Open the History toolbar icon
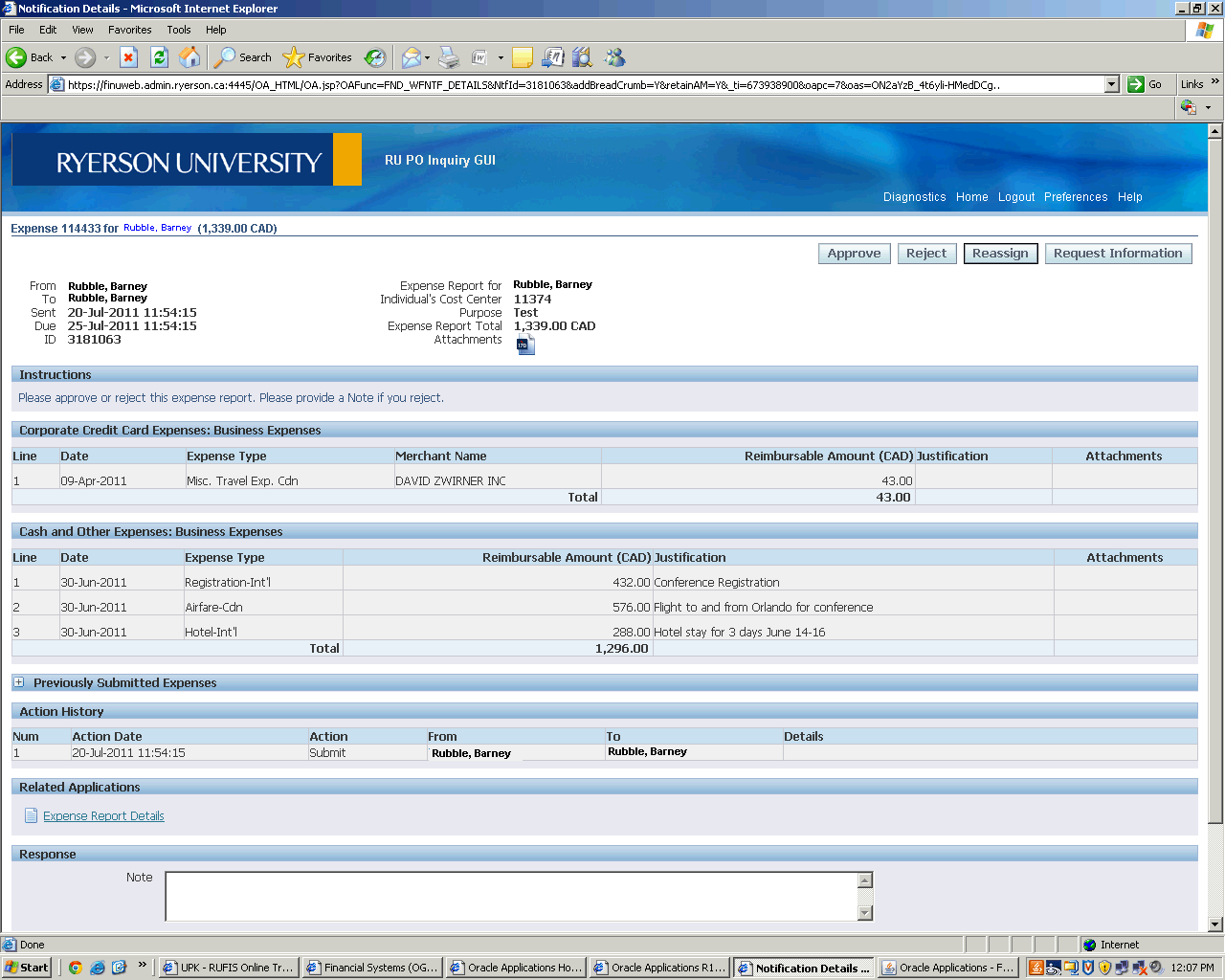Screen dimensions: 1225x980 [x=375, y=57]
